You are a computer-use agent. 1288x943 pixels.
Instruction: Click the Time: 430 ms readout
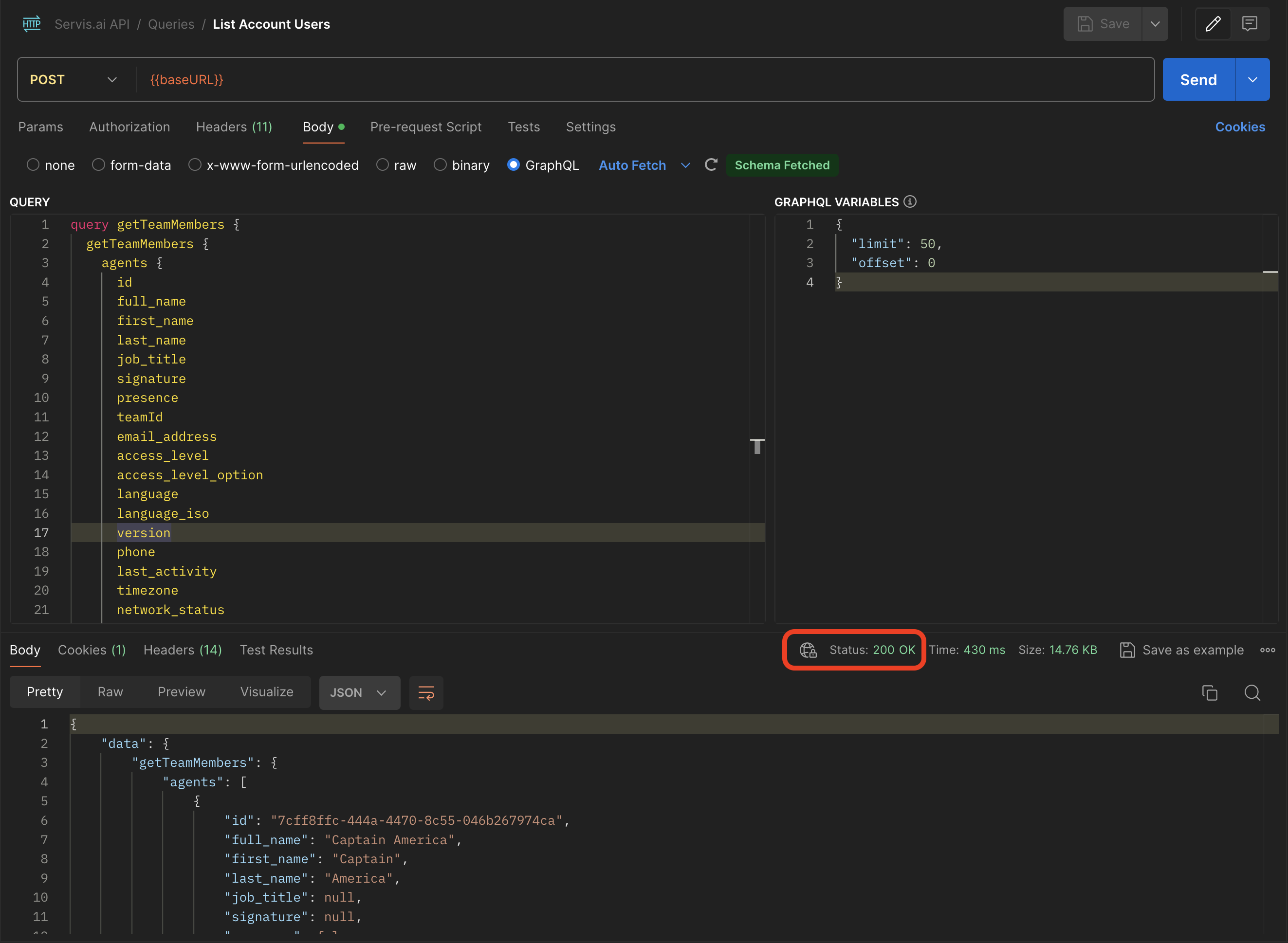click(x=967, y=650)
